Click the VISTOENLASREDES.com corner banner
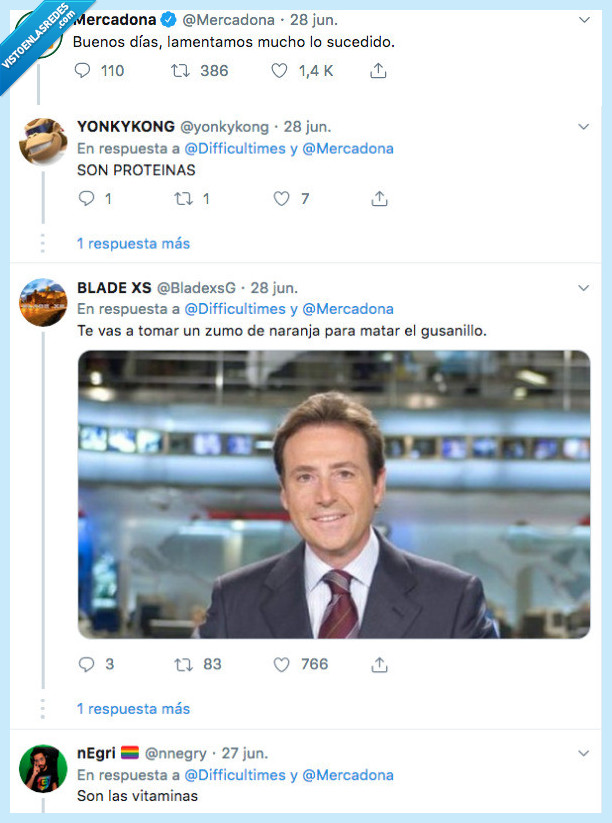612x823 pixels. pyautogui.click(x=36, y=36)
